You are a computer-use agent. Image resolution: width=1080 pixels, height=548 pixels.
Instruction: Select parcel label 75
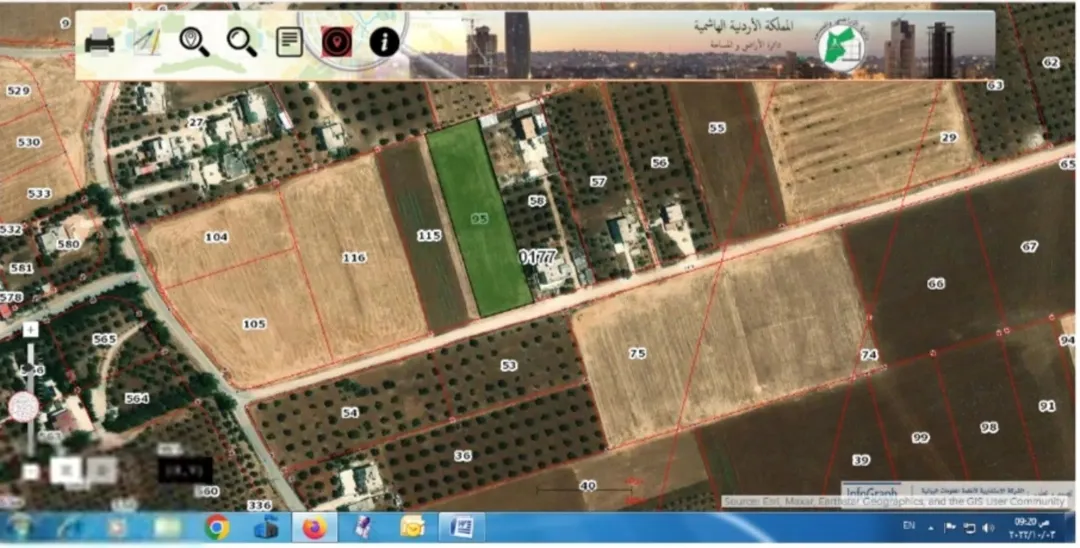pyautogui.click(x=637, y=353)
